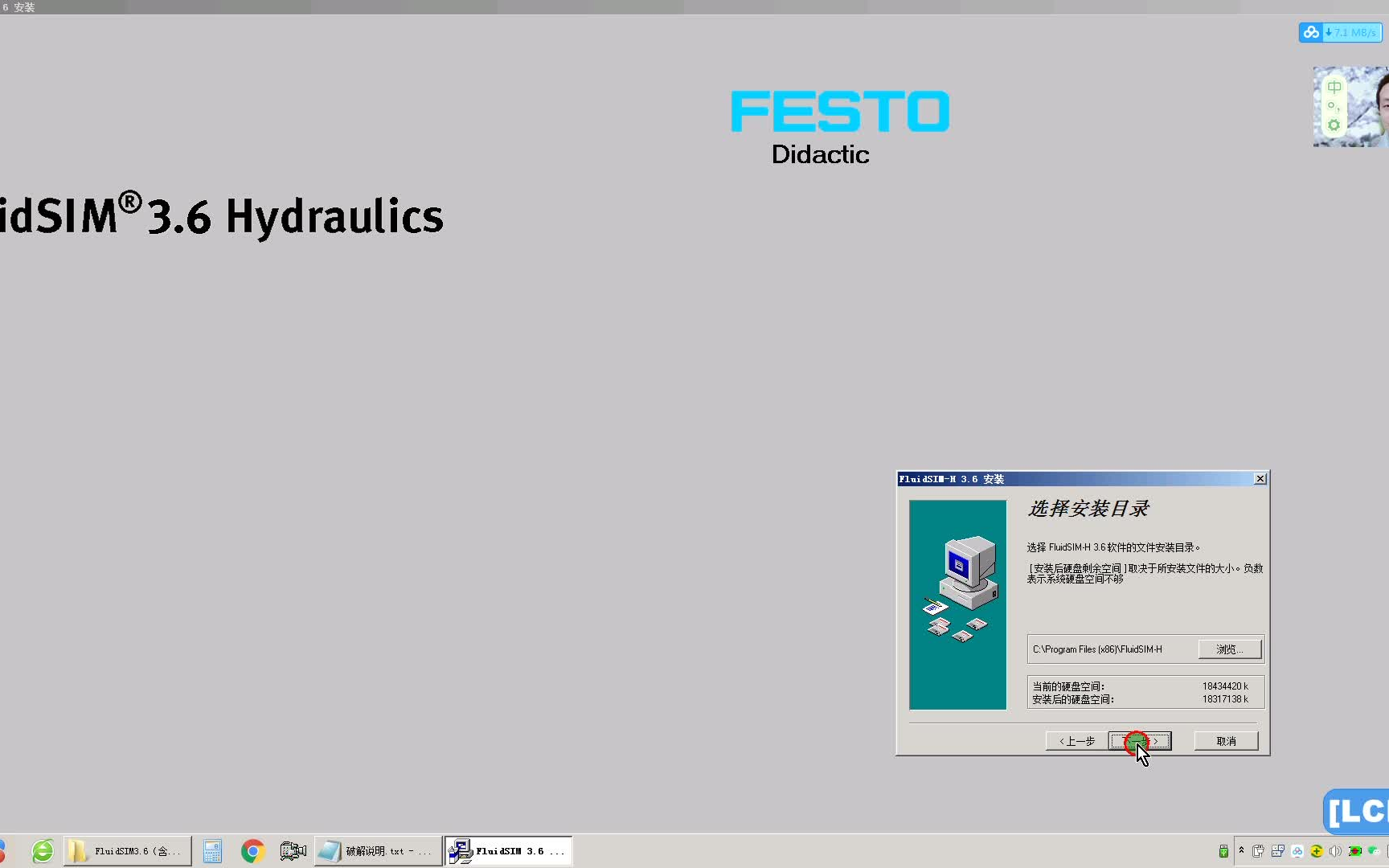Screen dimensions: 1389x868
Task: Click the value 18434420 k
Action: pyautogui.click(x=1225, y=686)
